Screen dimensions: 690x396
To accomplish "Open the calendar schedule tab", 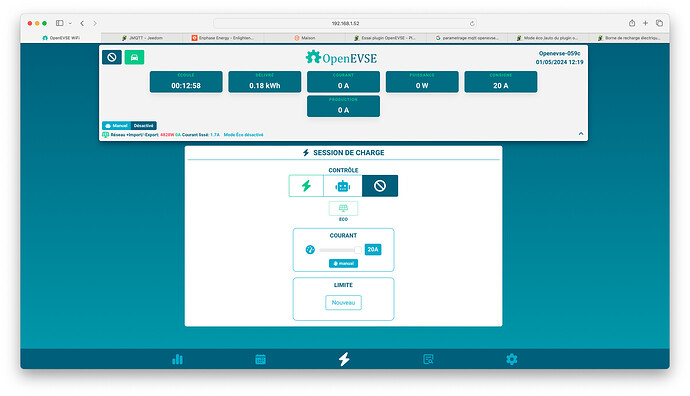I will 261,359.
